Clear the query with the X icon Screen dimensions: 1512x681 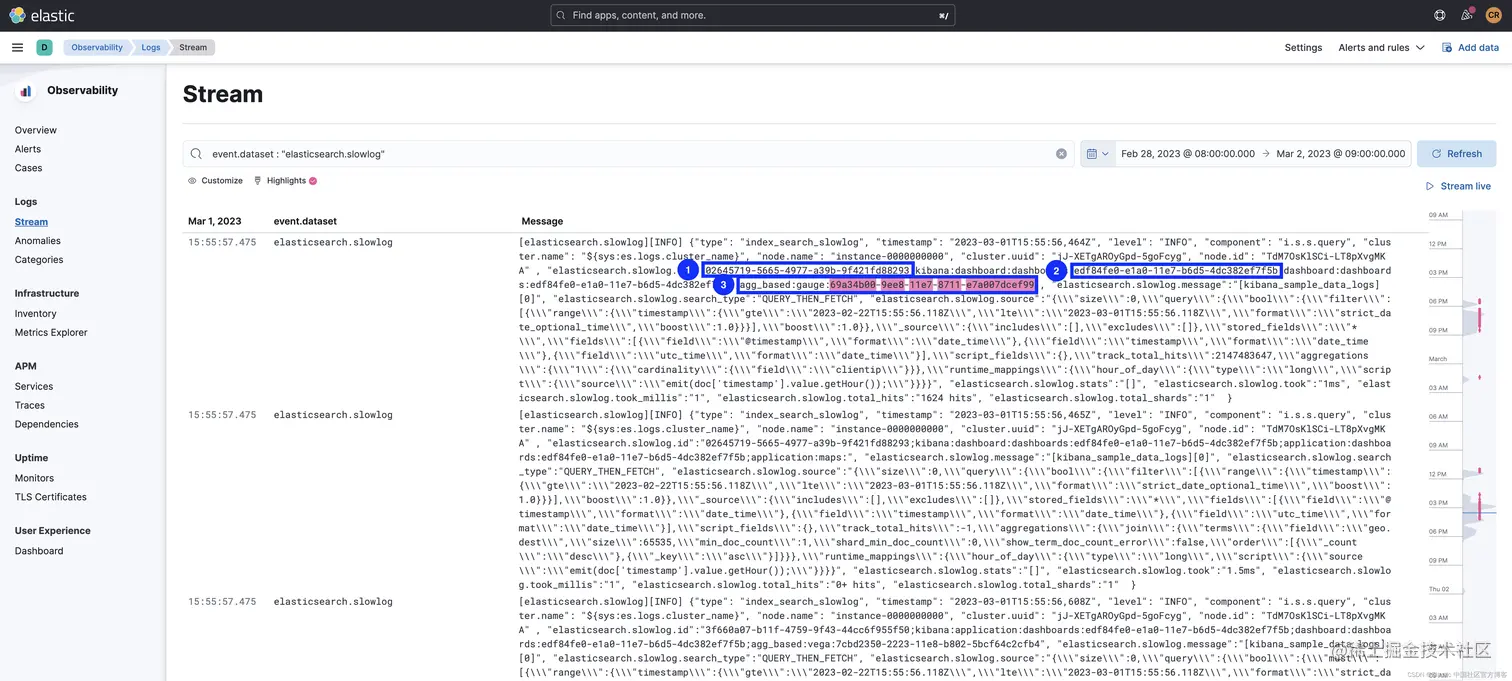coord(1061,154)
